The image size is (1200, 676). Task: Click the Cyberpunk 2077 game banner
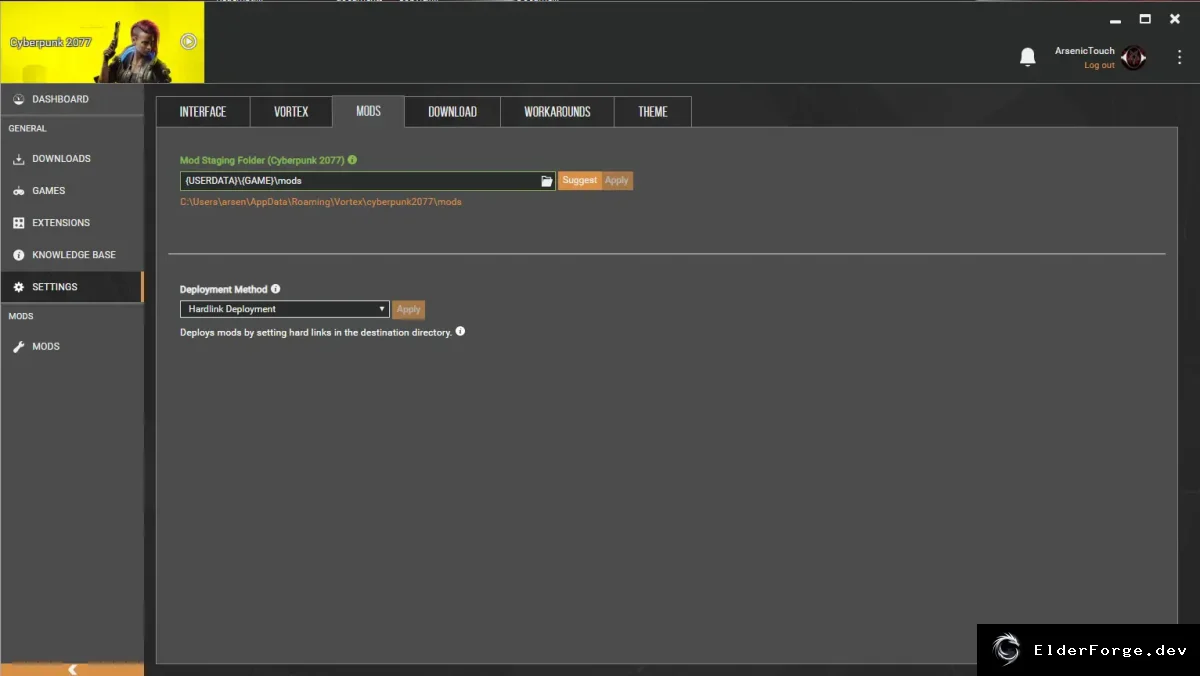(x=102, y=42)
